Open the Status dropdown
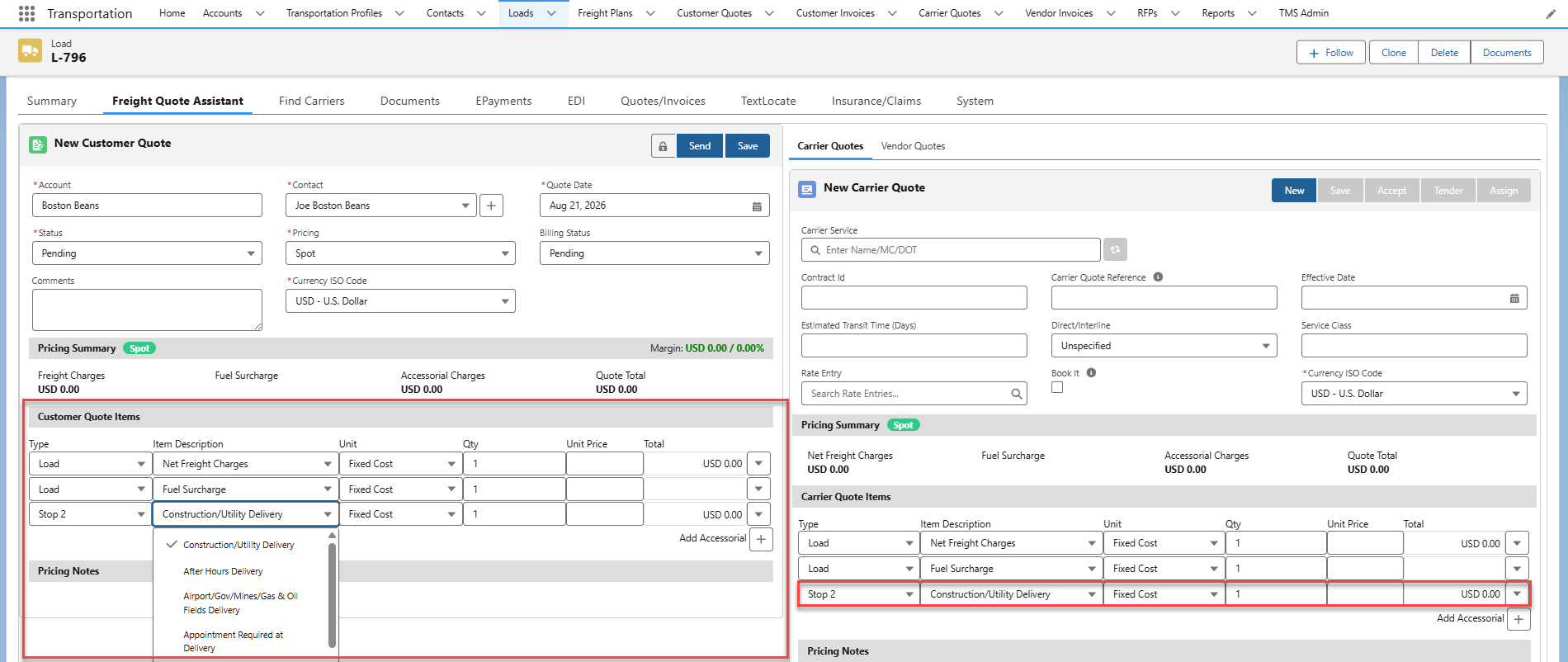The image size is (1568, 662). click(147, 253)
